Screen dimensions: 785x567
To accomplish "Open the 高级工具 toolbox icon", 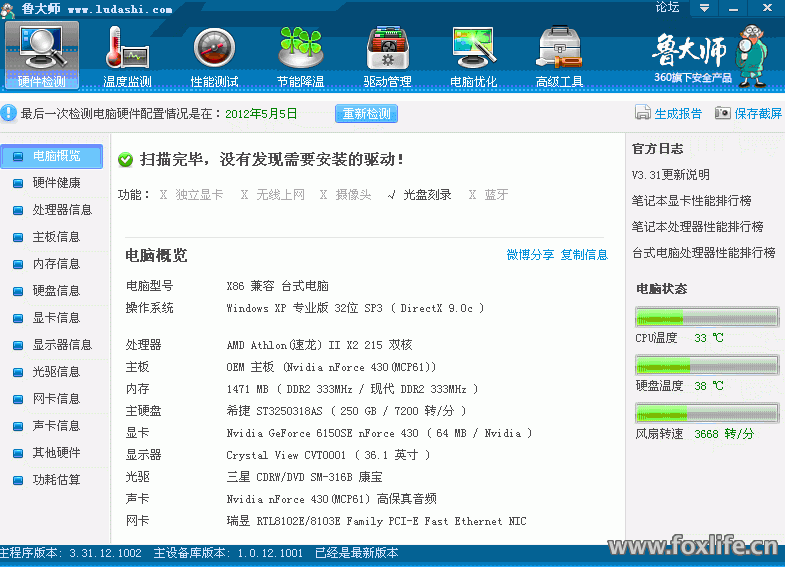I will 560,48.
